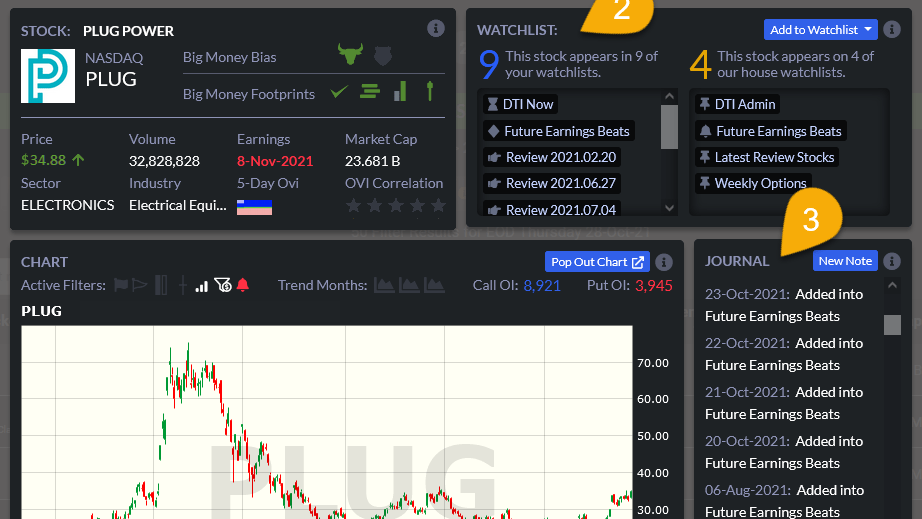Toggle the solid flag filter icon

coord(121,285)
